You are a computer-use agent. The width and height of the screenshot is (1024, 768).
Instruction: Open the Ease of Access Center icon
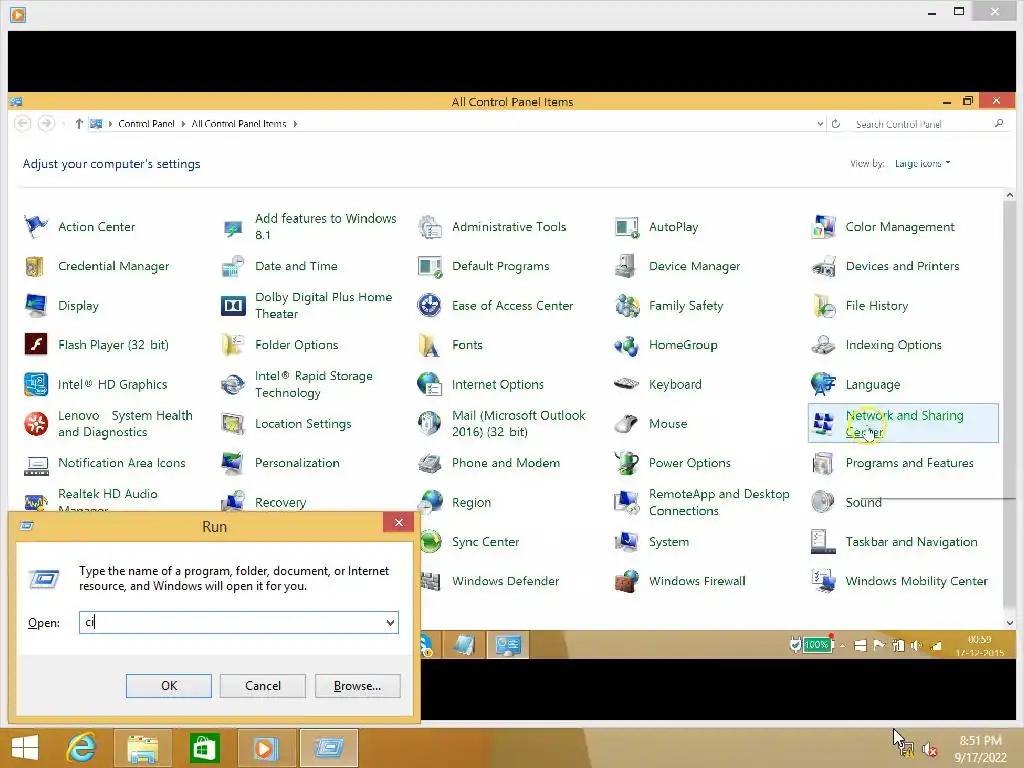(430, 306)
